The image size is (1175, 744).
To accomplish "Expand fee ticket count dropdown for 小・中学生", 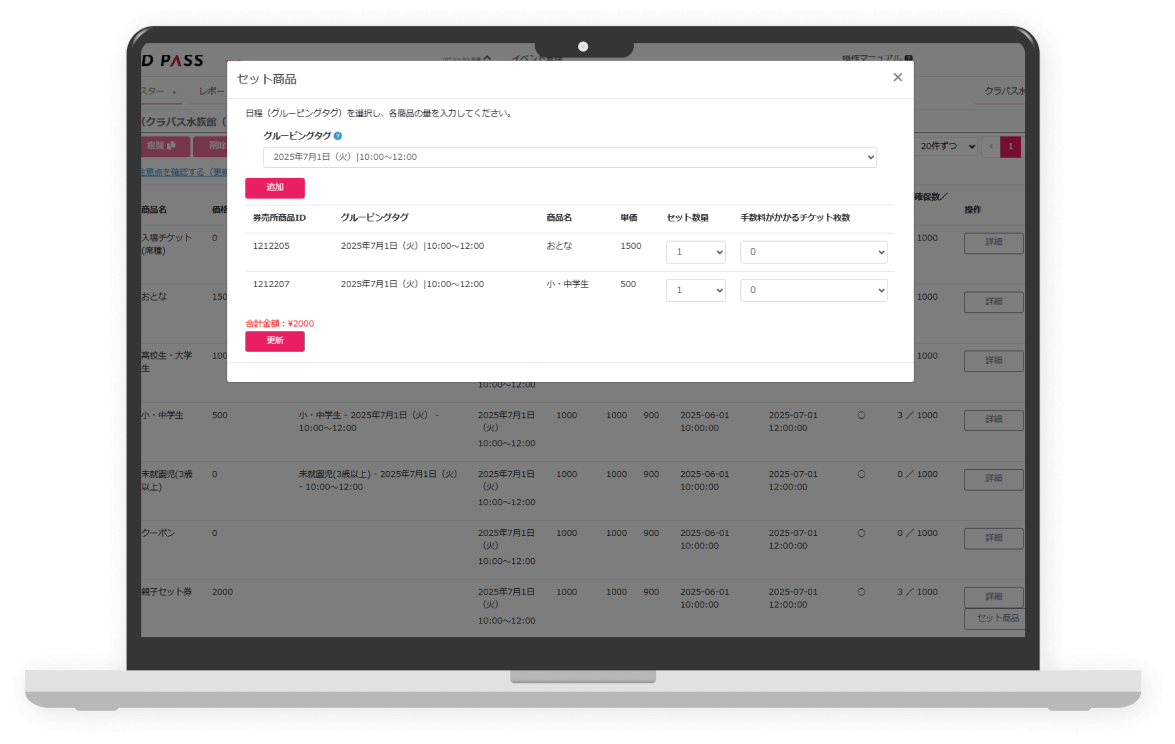I will (814, 290).
